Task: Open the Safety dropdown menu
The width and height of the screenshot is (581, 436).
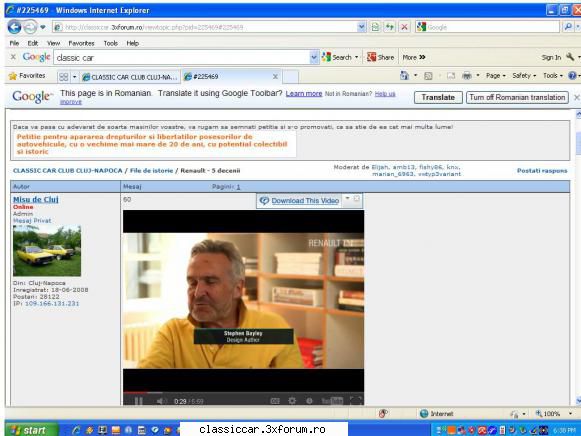Action: click(524, 76)
